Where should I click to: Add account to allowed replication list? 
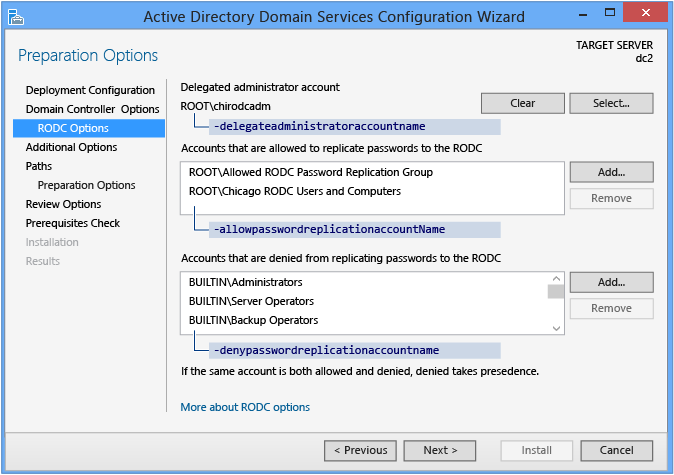[611, 172]
